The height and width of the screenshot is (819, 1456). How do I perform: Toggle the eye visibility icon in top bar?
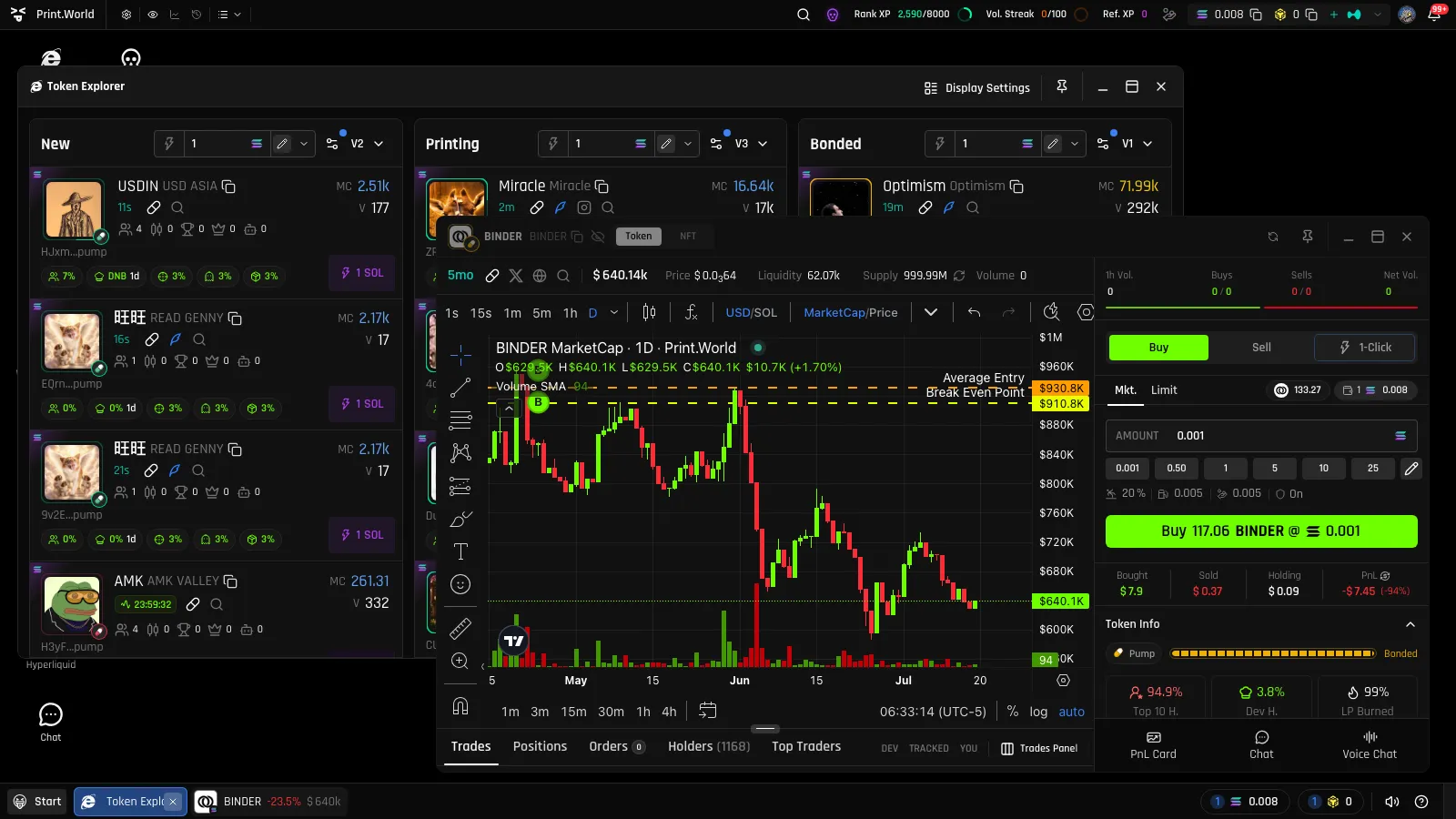(152, 15)
